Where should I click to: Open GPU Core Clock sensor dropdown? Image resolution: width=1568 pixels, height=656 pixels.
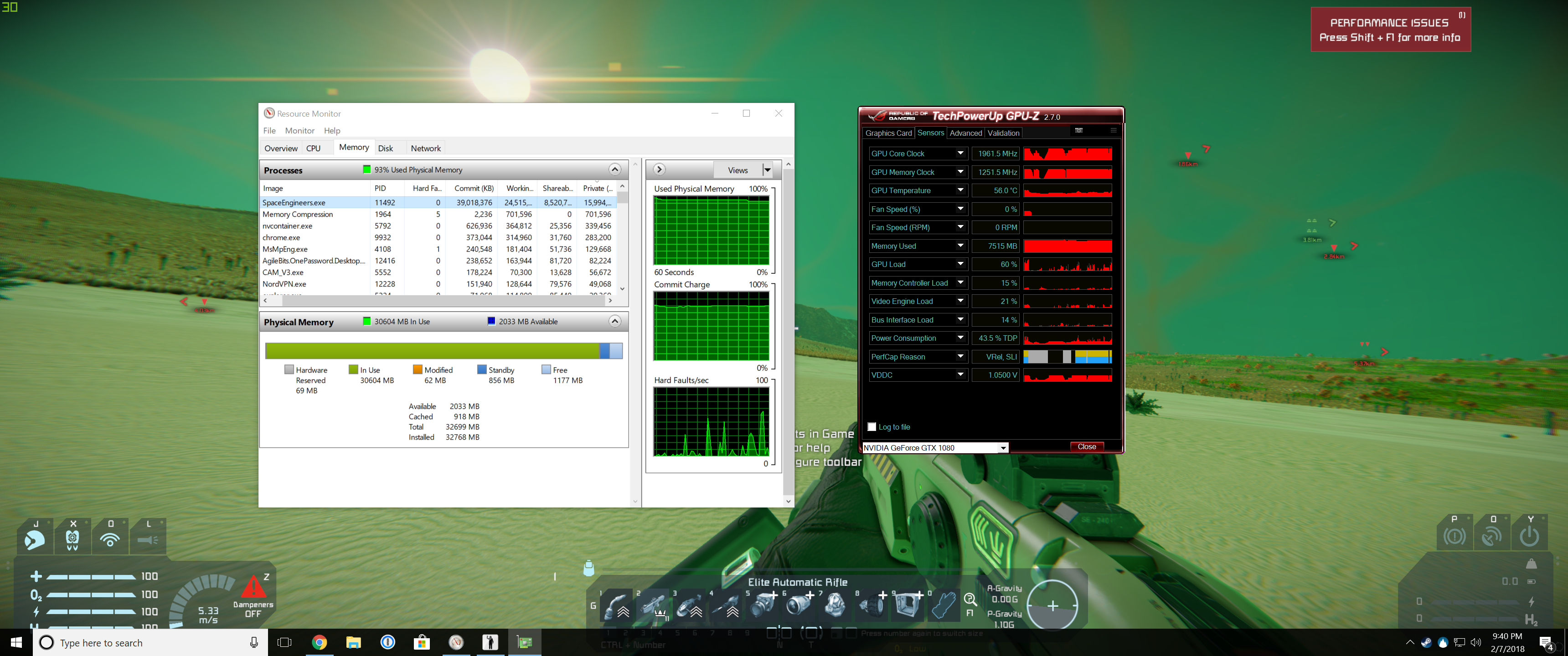pos(960,154)
